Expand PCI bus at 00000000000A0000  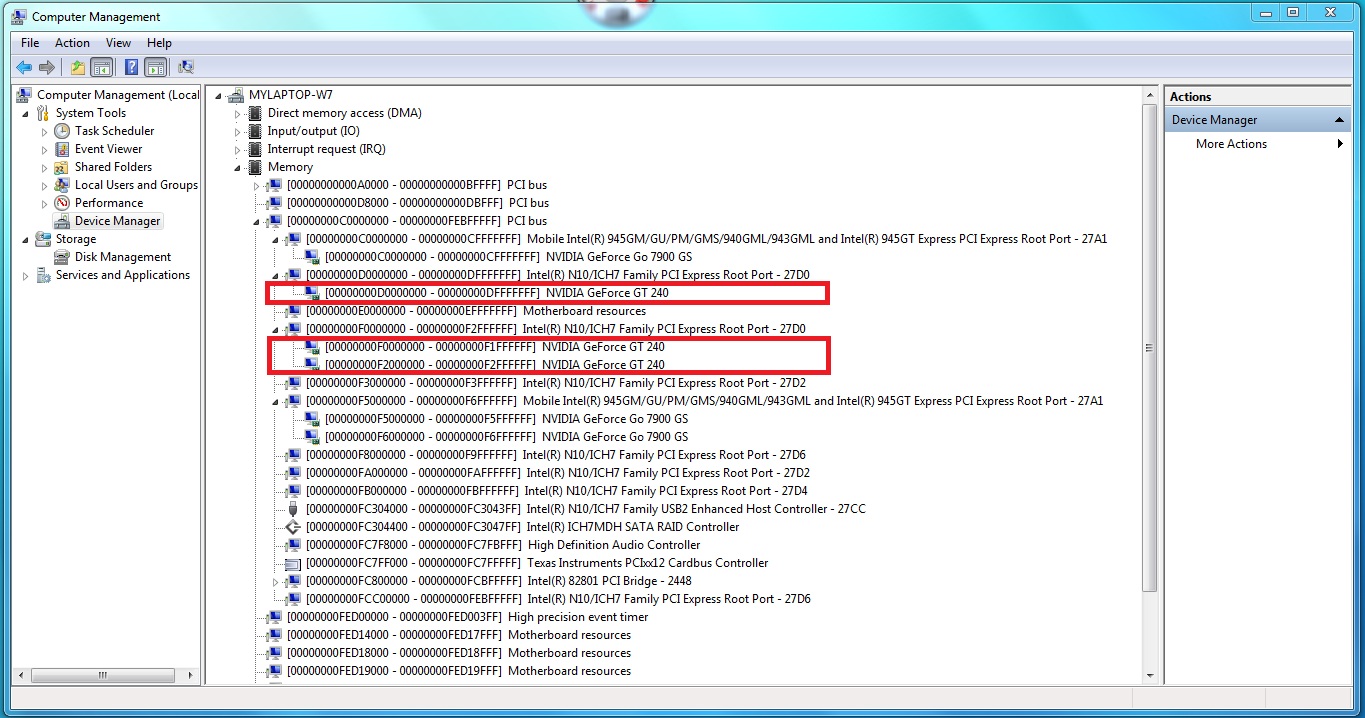coord(257,185)
